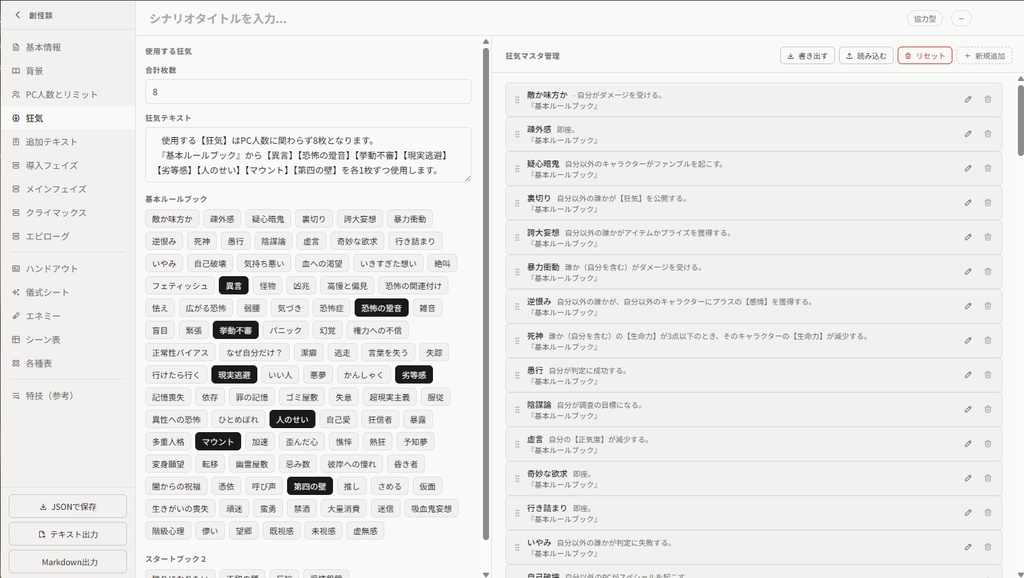Click the 協力型 mode pill

925,18
